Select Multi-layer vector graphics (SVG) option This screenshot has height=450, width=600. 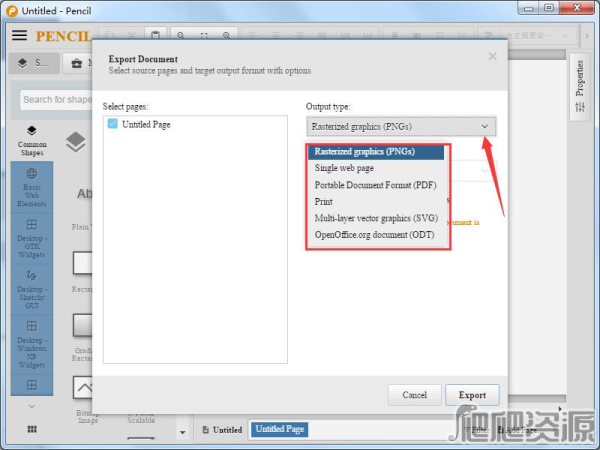(x=376, y=217)
